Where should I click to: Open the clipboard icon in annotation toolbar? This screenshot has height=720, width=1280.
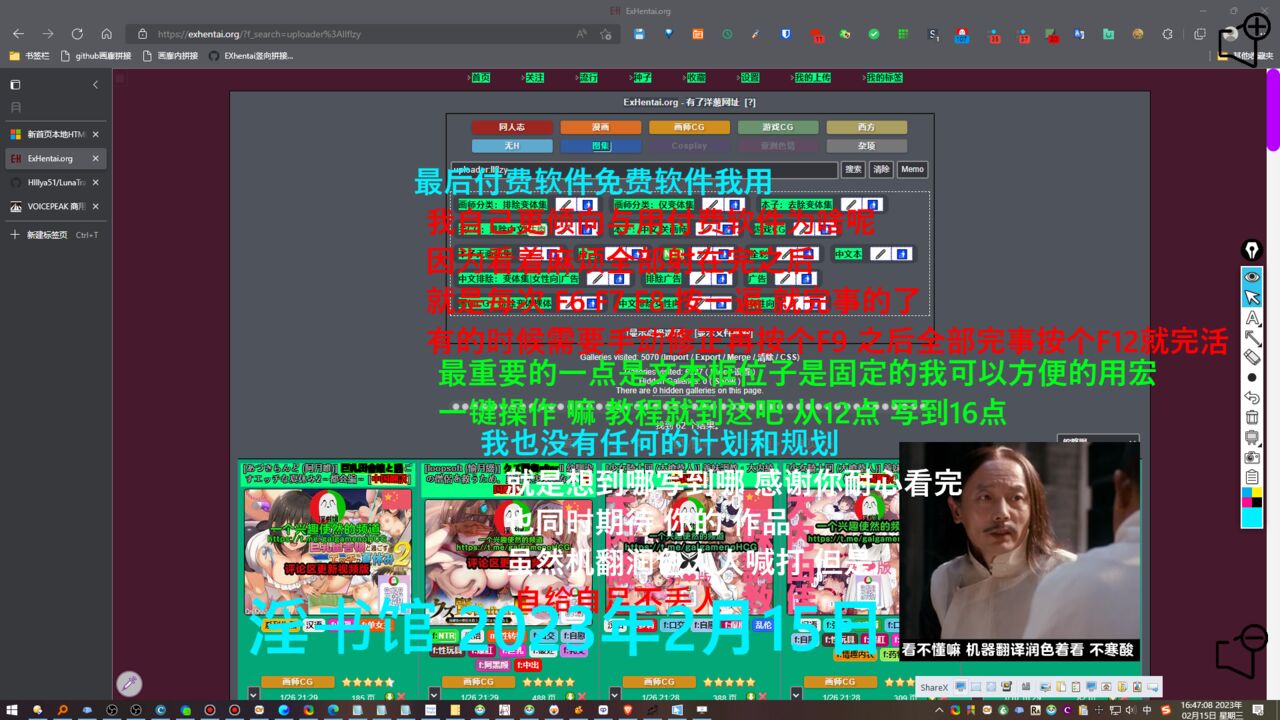[1252, 477]
